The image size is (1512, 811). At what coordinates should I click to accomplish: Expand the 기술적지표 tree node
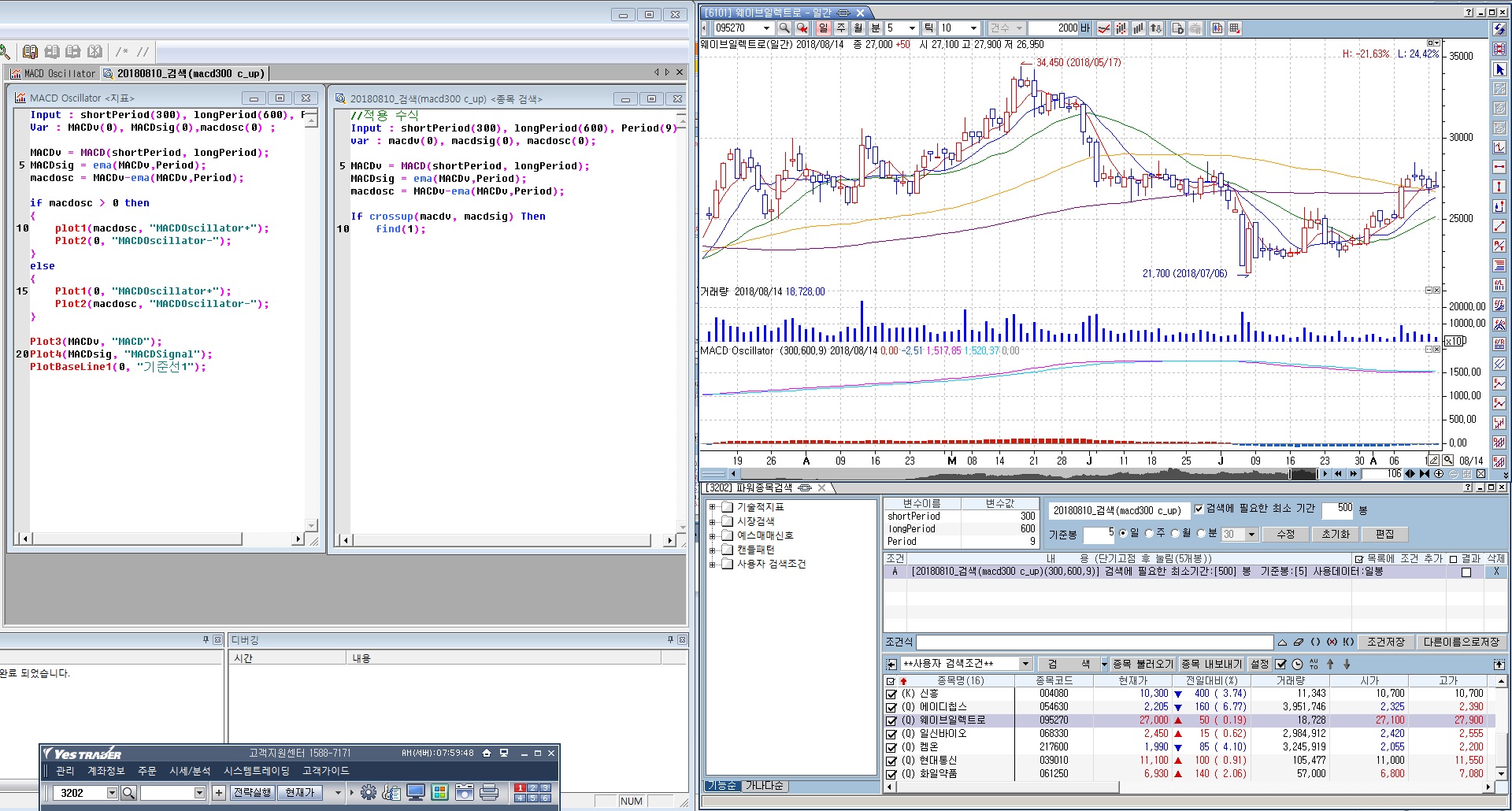click(x=712, y=508)
